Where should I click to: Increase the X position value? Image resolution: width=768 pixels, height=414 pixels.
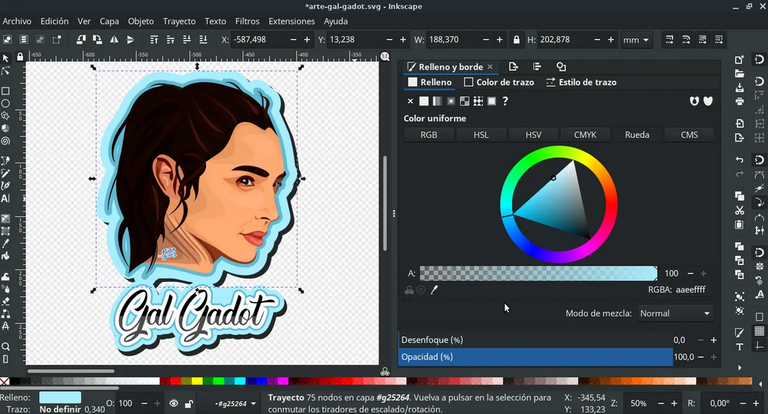[x=307, y=40]
